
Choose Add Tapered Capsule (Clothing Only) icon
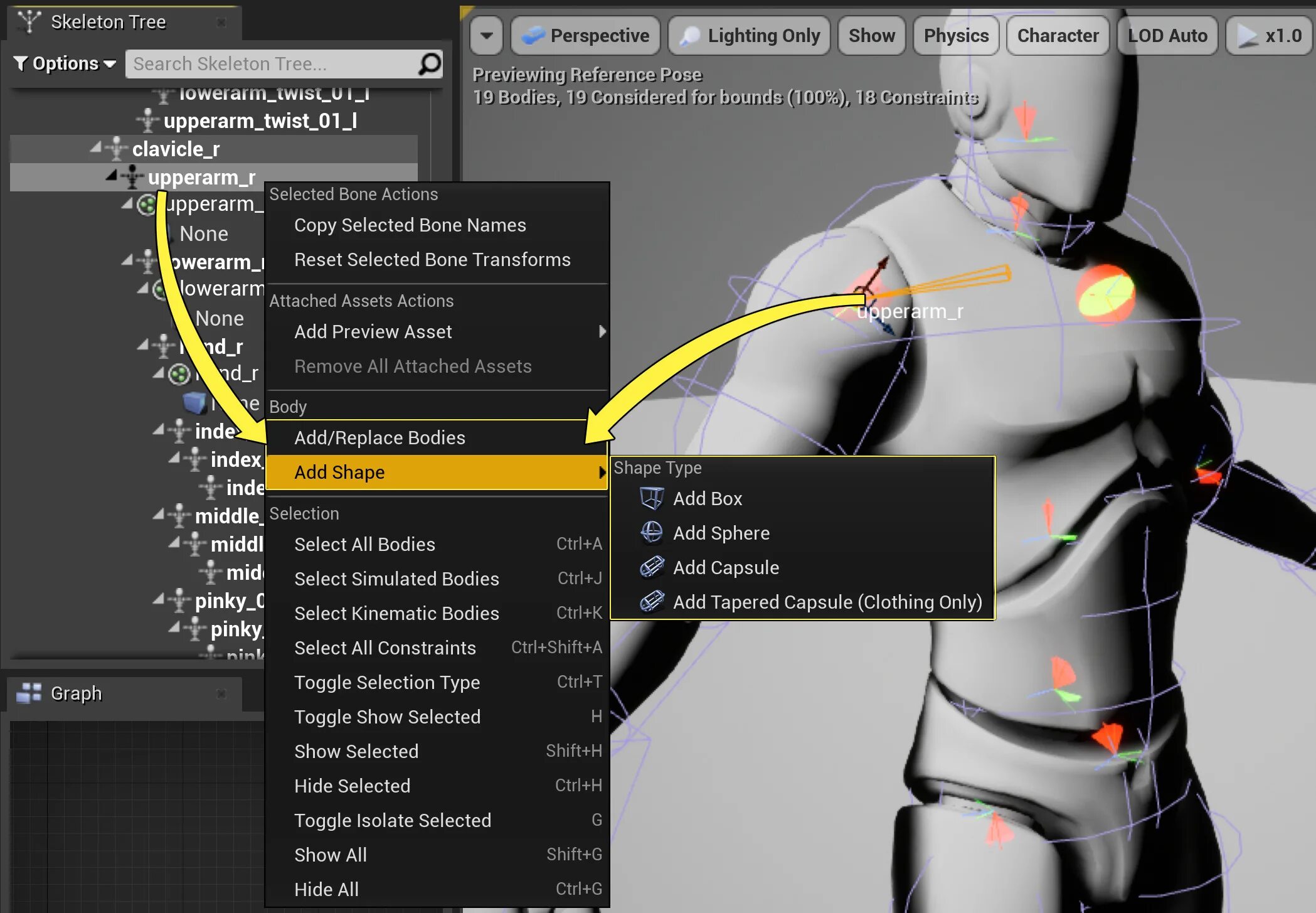click(x=651, y=602)
